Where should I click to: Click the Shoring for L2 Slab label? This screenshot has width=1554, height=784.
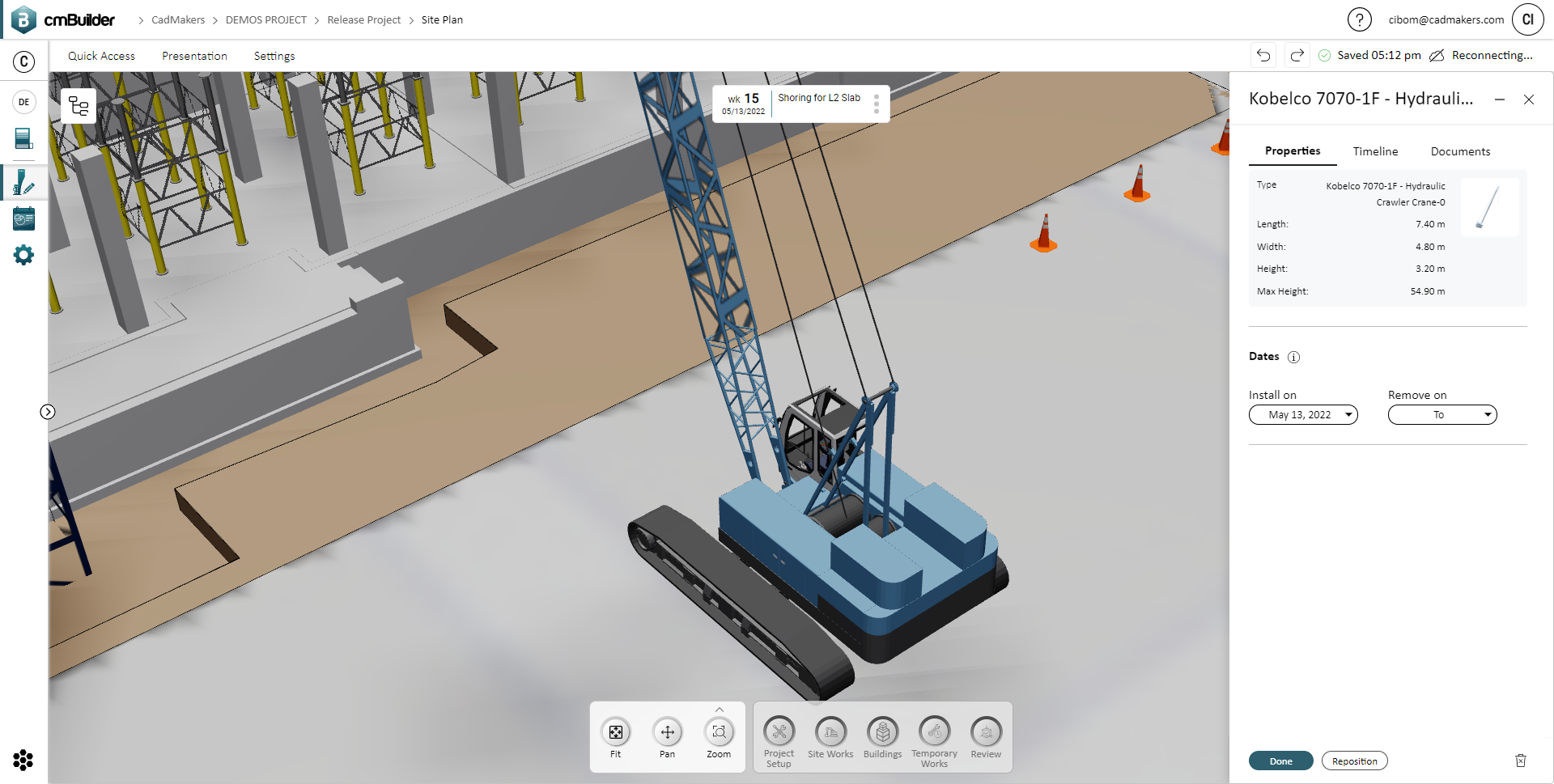pyautogui.click(x=819, y=98)
